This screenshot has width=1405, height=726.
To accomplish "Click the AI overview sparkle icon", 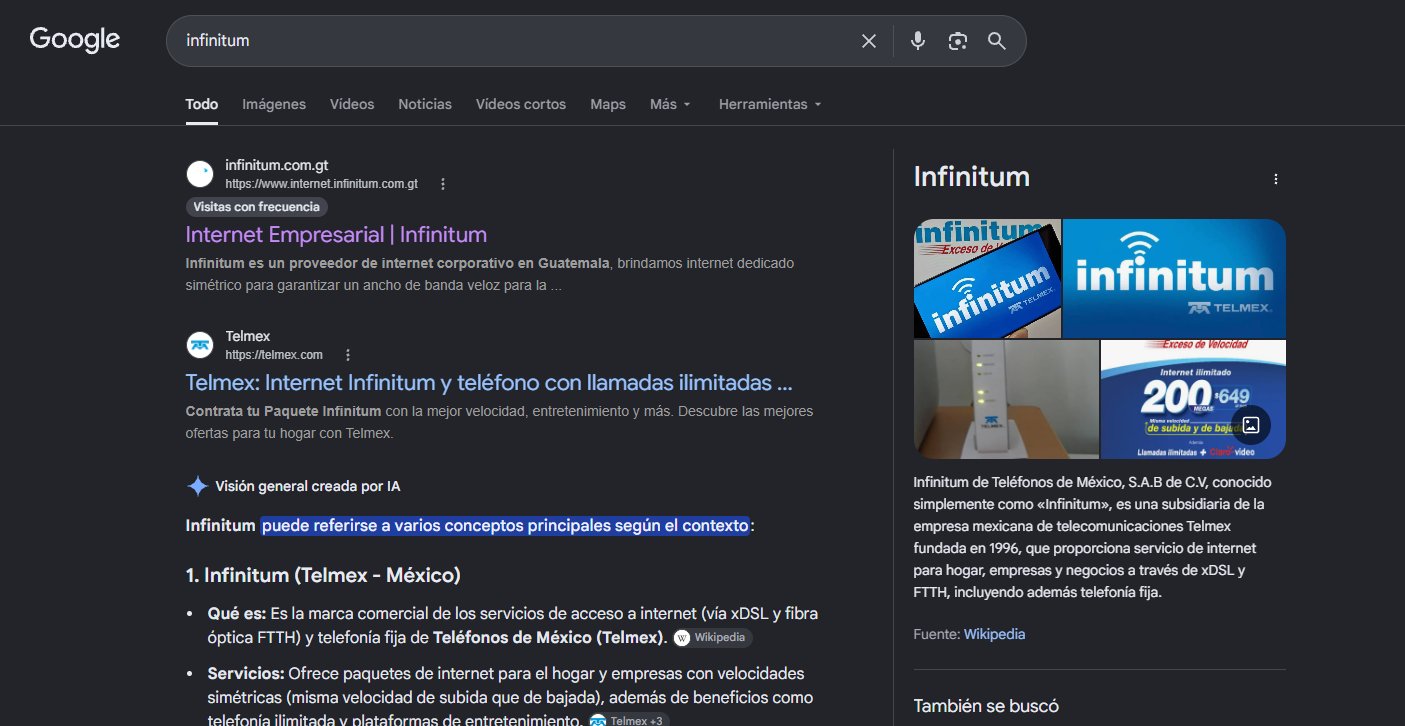I will click(x=198, y=486).
